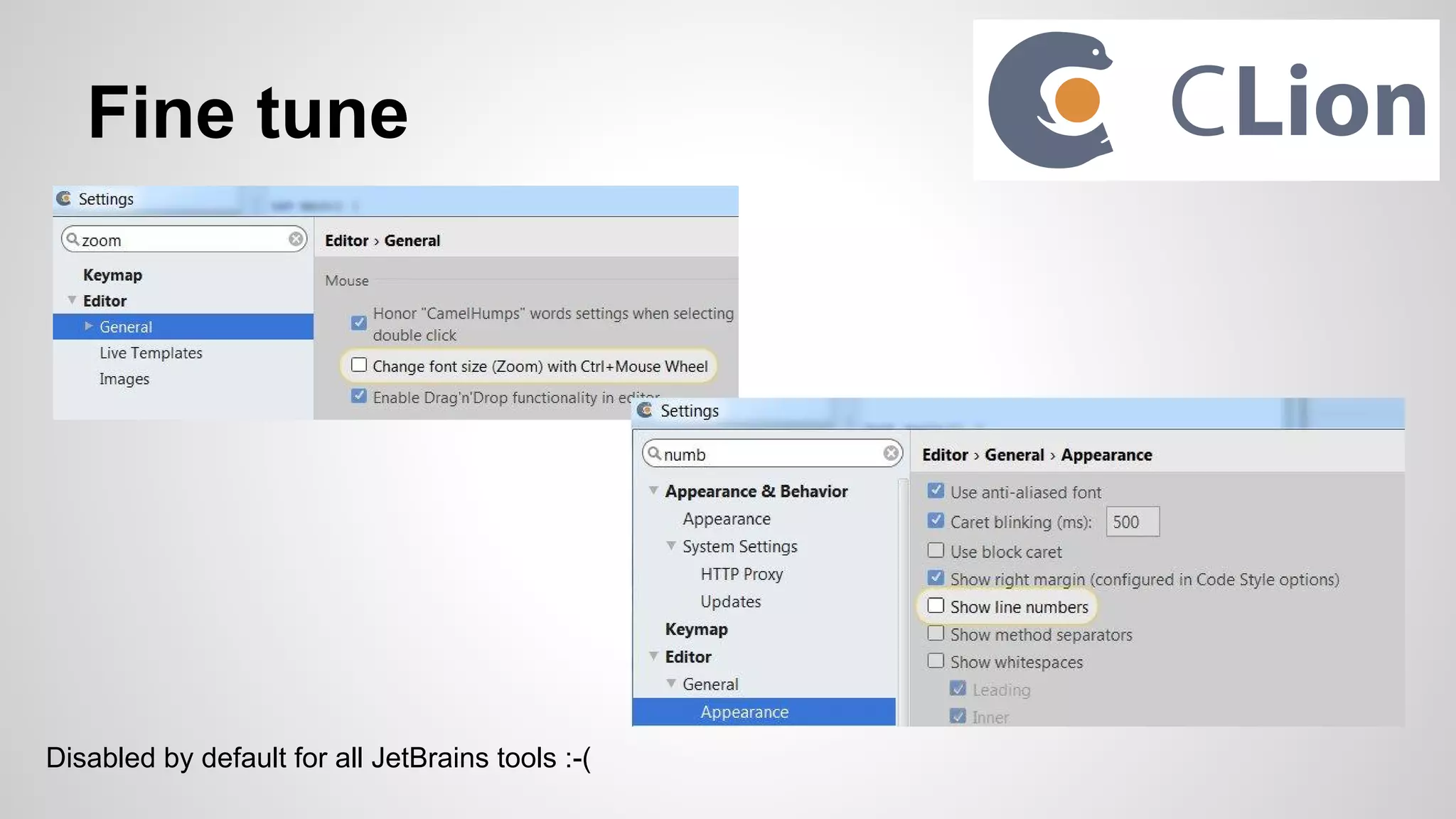Viewport: 1456px width, 819px height.
Task: Click 'Editor › General' breadcrumb heading
Action: pyautogui.click(x=382, y=240)
